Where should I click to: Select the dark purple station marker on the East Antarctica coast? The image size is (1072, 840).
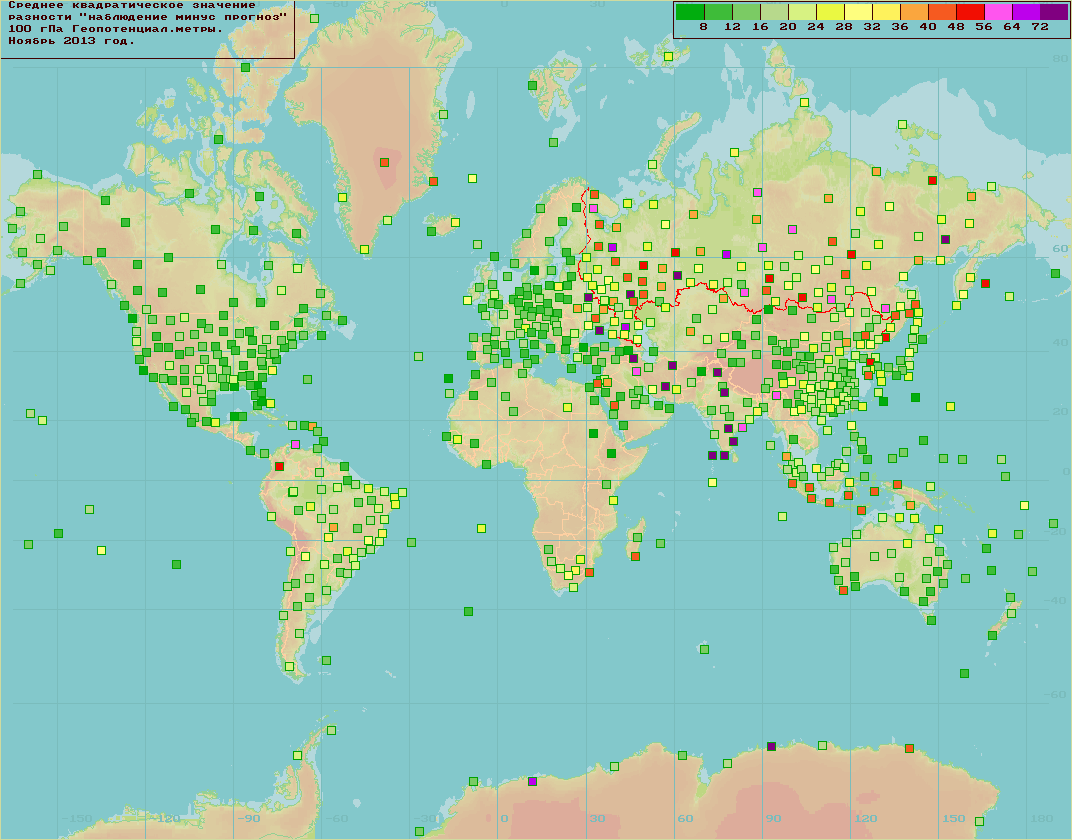771,746
